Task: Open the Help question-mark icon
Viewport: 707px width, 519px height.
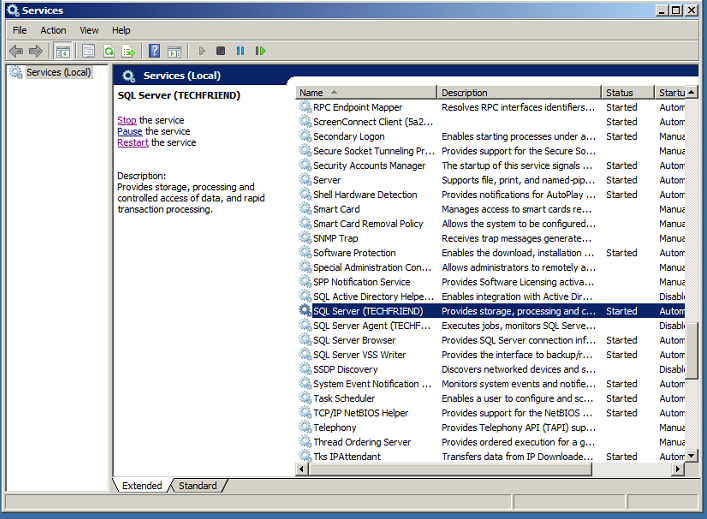Action: (x=154, y=51)
